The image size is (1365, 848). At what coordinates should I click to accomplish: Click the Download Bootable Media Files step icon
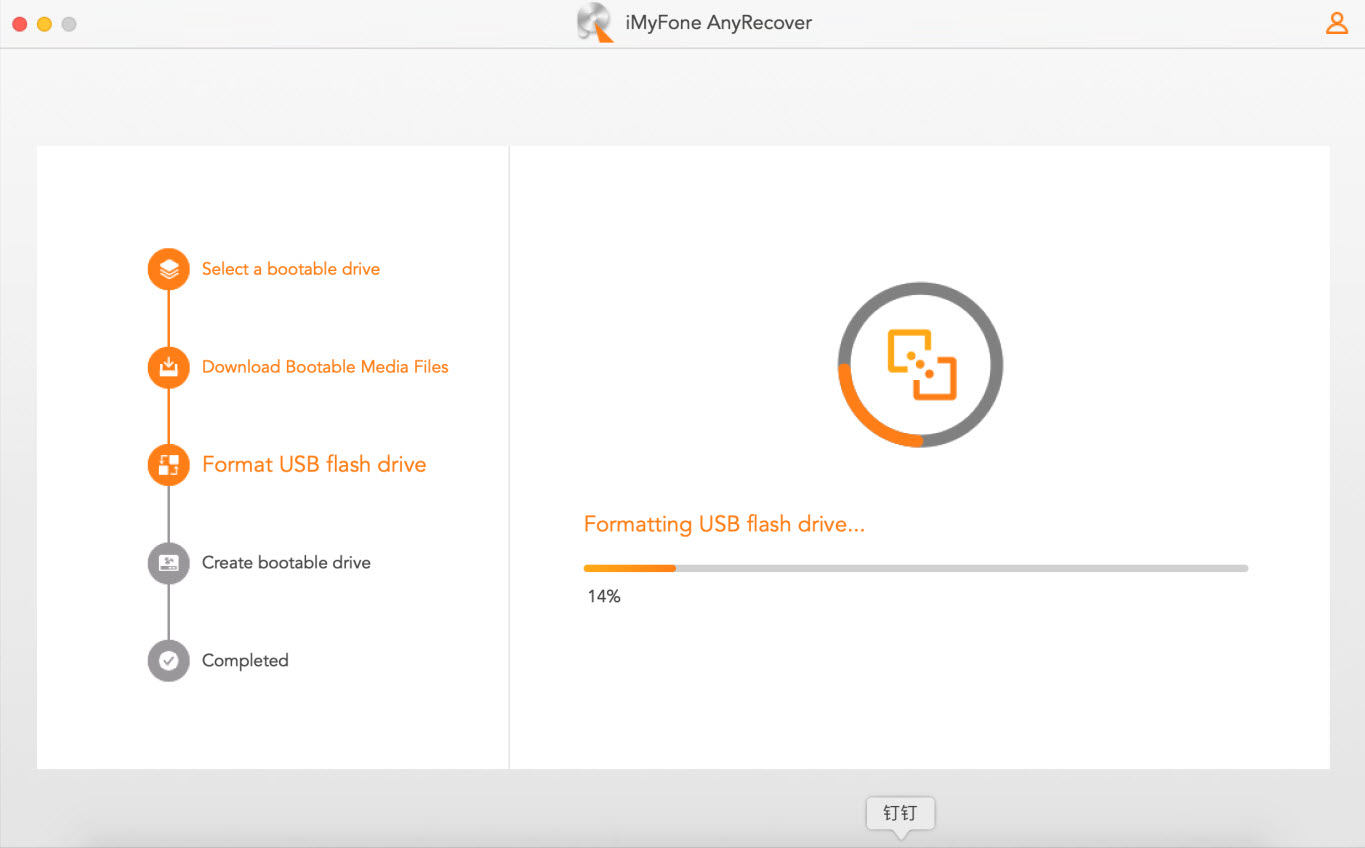[168, 367]
